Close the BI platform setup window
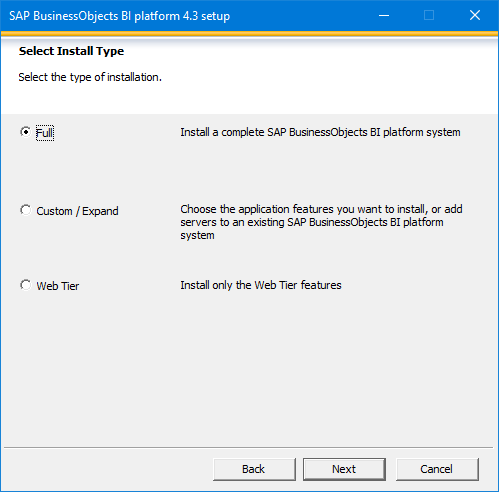Image resolution: width=499 pixels, height=492 pixels. pos(475,15)
